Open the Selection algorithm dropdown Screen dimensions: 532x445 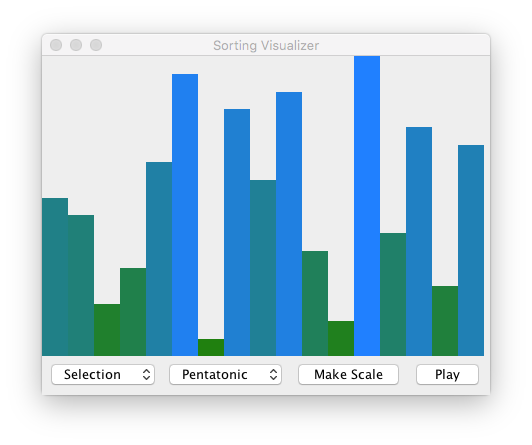(x=103, y=374)
